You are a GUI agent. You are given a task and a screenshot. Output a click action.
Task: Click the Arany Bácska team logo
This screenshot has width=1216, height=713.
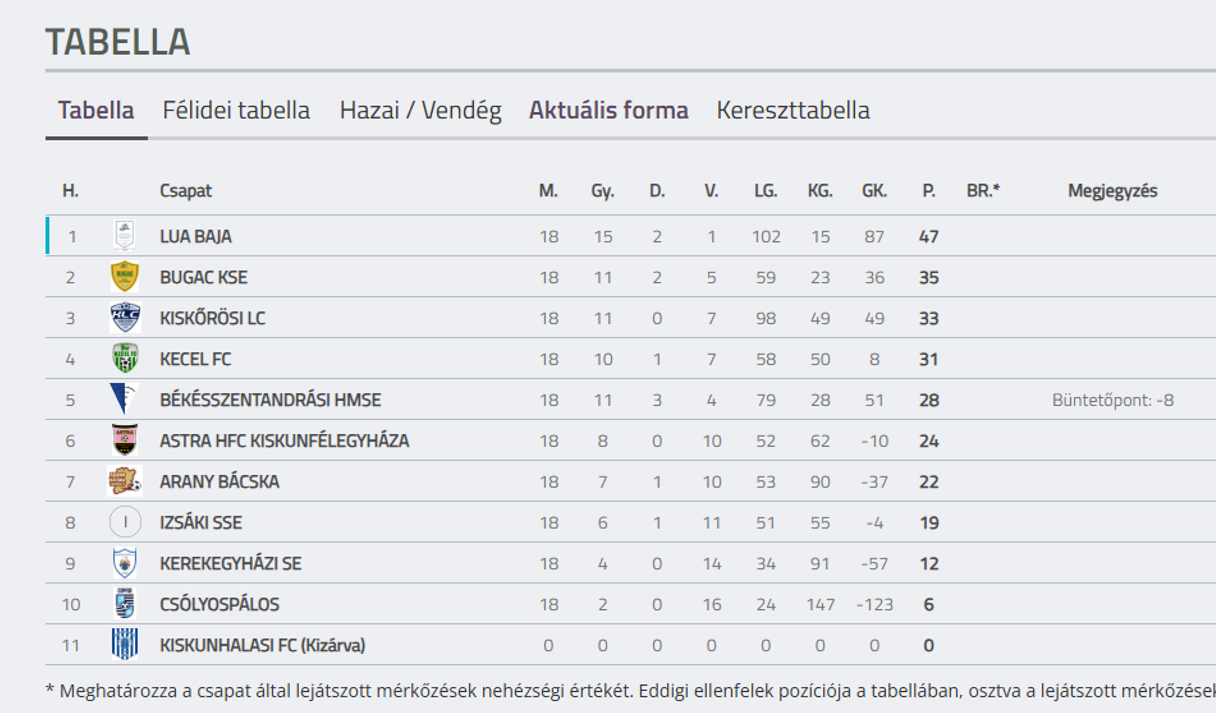tap(125, 481)
